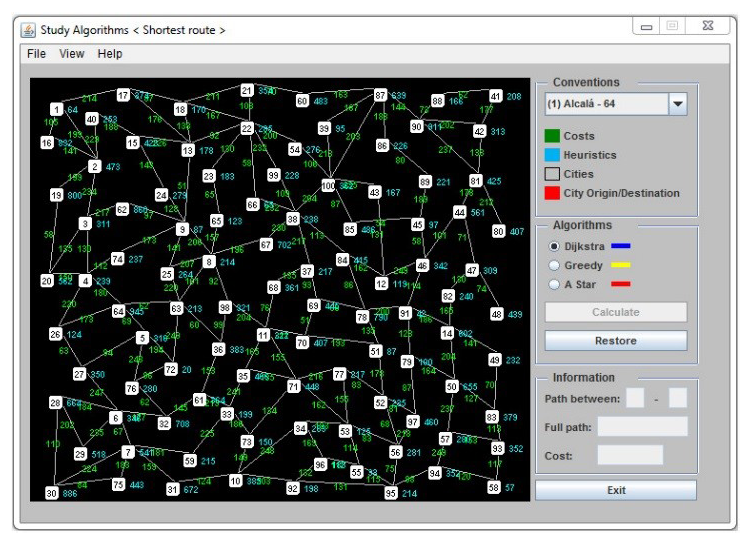The height and width of the screenshot is (545, 750).
Task: Click the Calculate button
Action: (615, 312)
